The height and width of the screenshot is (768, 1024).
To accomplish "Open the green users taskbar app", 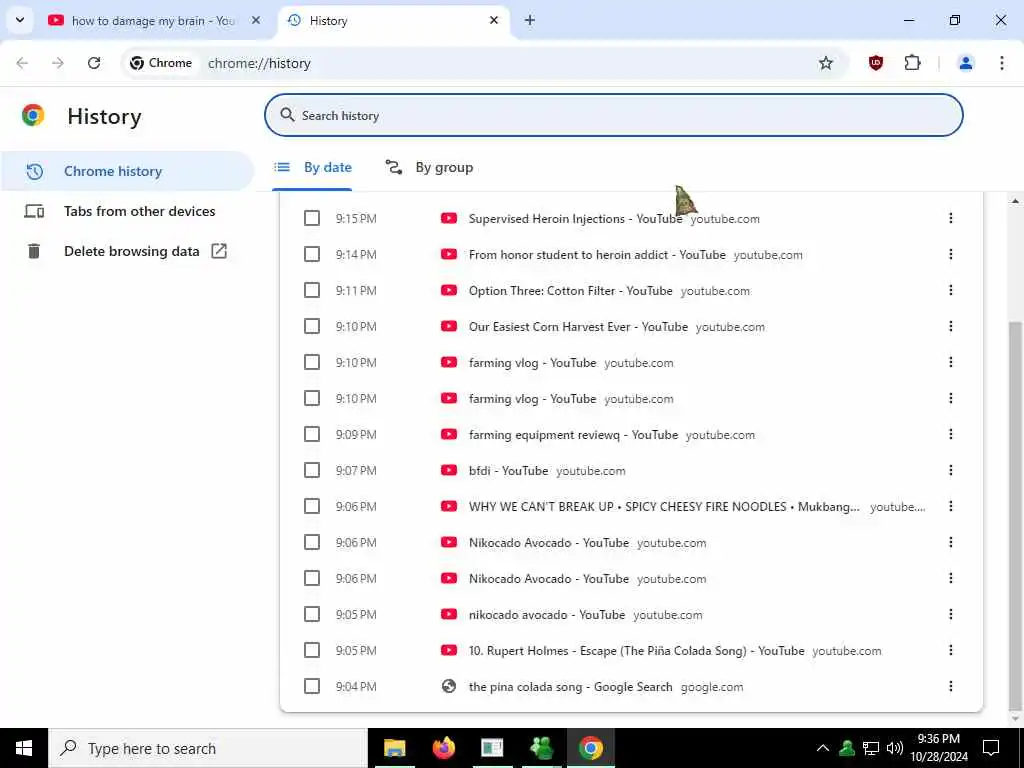I will [x=541, y=748].
